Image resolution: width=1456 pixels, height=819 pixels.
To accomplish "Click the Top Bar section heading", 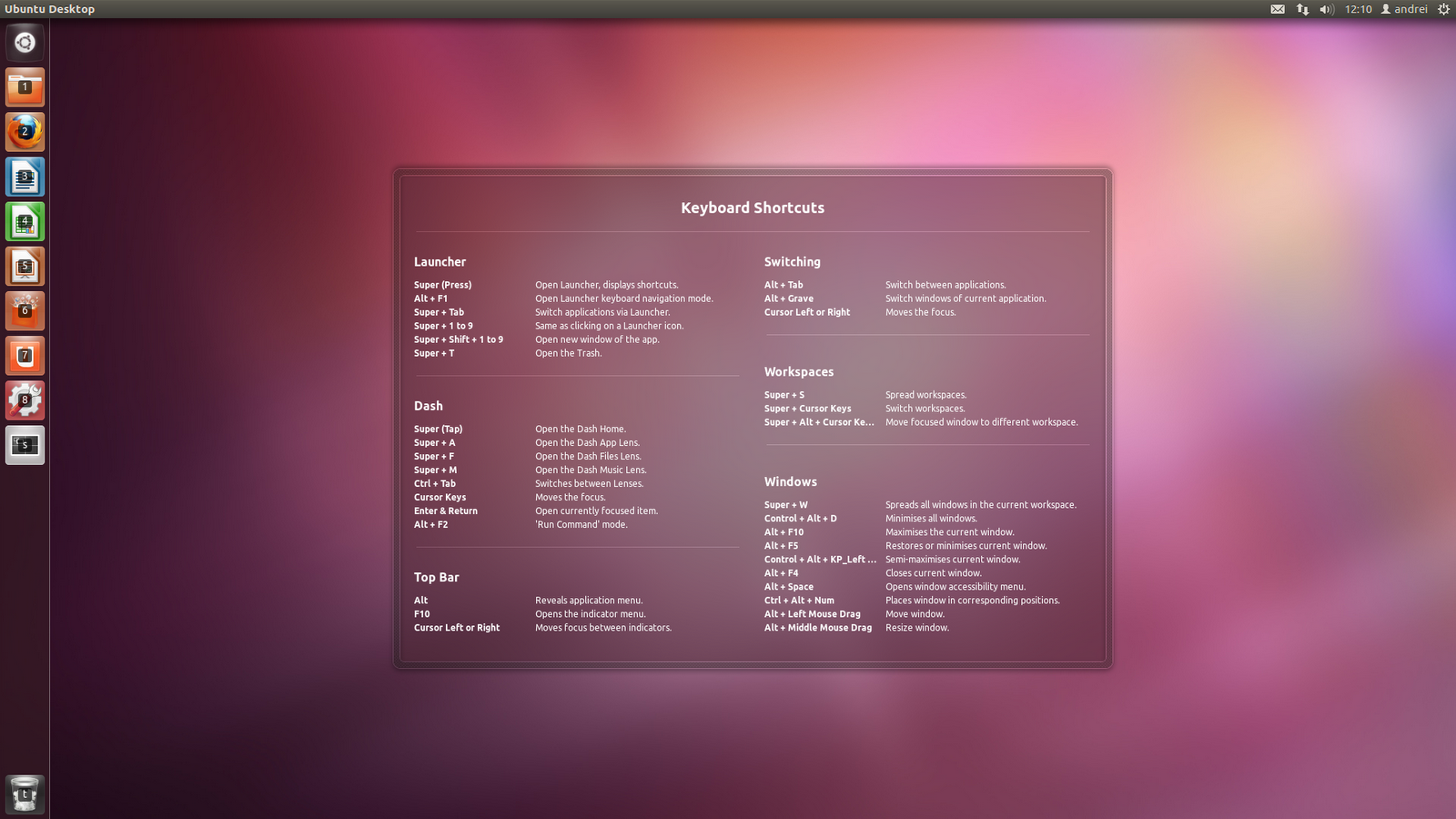I will 437,577.
